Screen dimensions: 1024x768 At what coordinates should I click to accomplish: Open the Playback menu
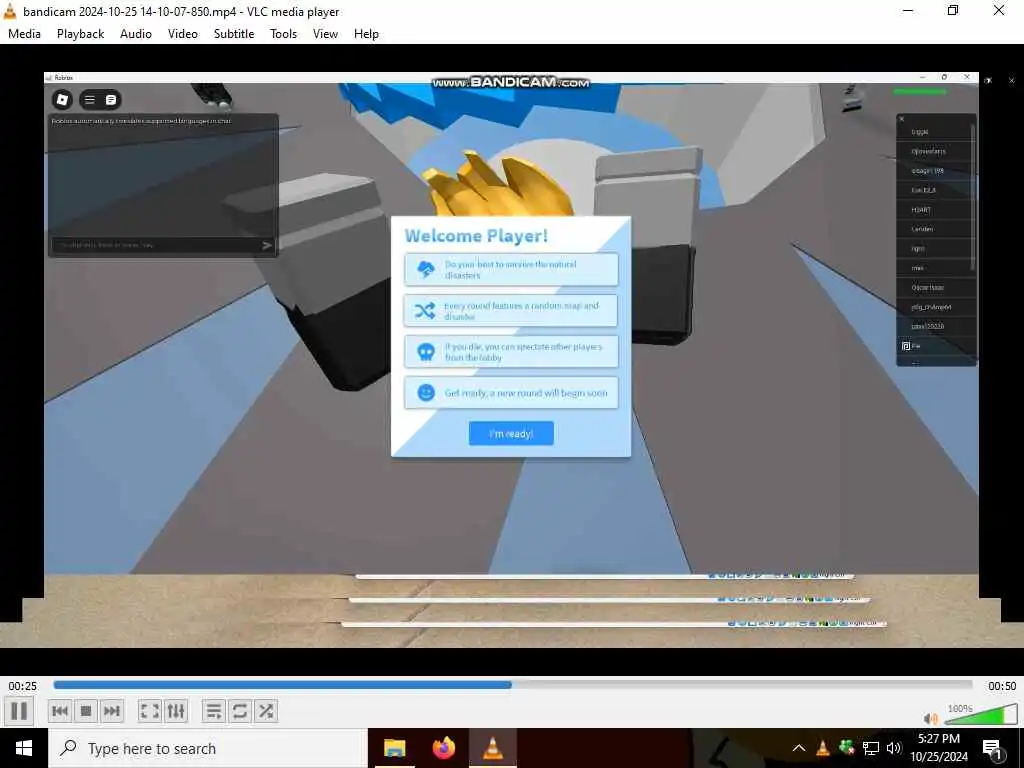pos(80,34)
